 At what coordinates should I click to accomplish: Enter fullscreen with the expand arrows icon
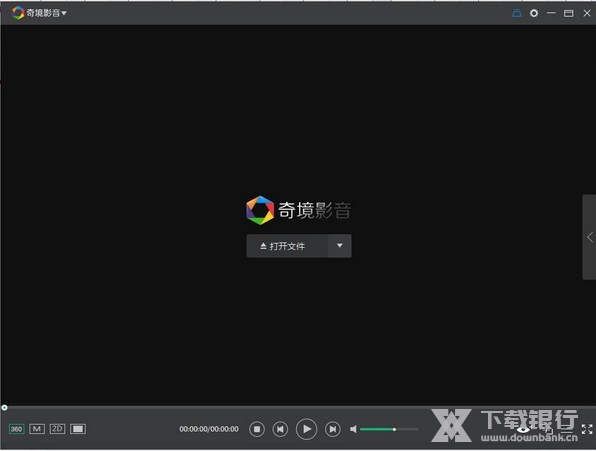coord(587,429)
